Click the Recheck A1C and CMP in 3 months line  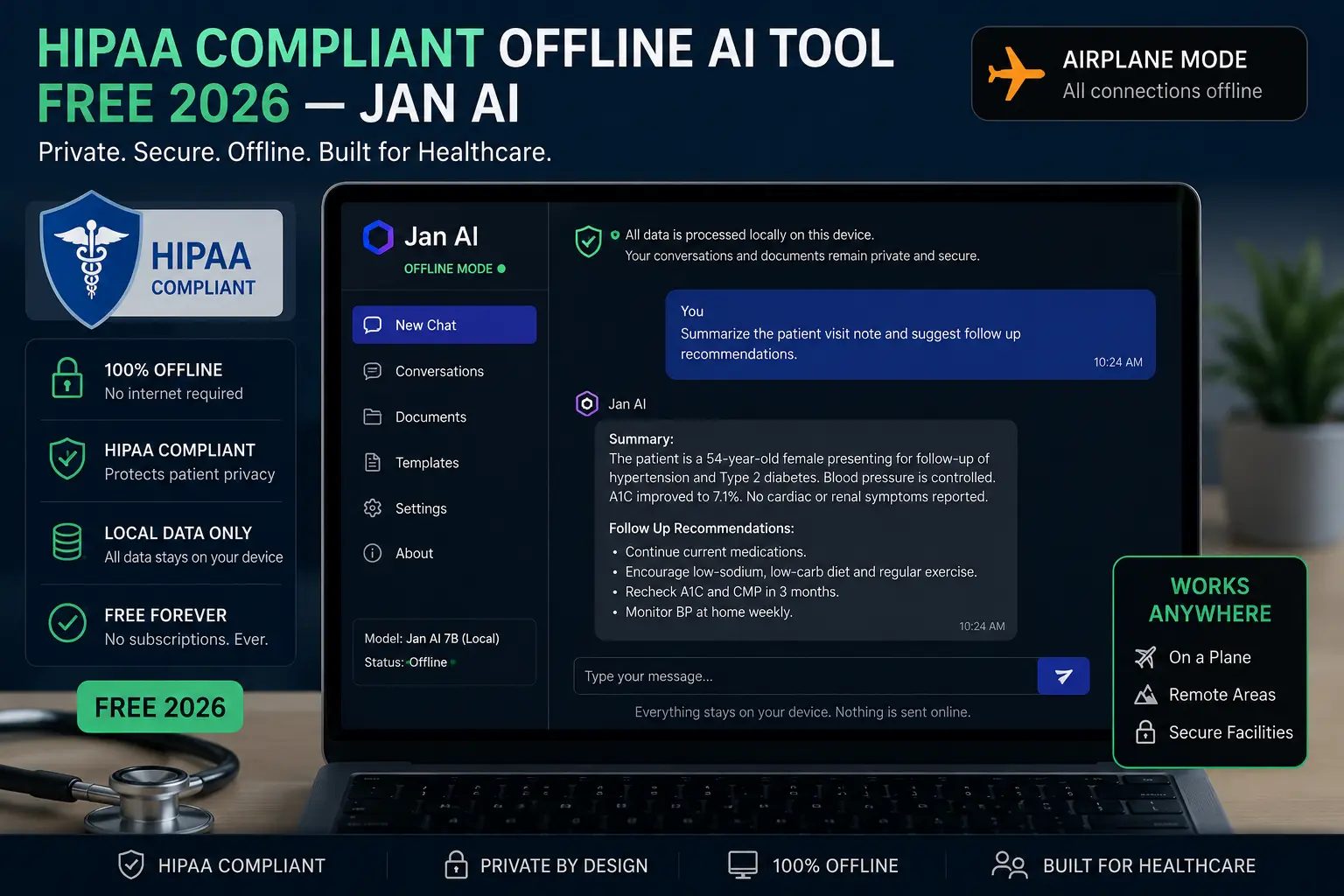731,592
